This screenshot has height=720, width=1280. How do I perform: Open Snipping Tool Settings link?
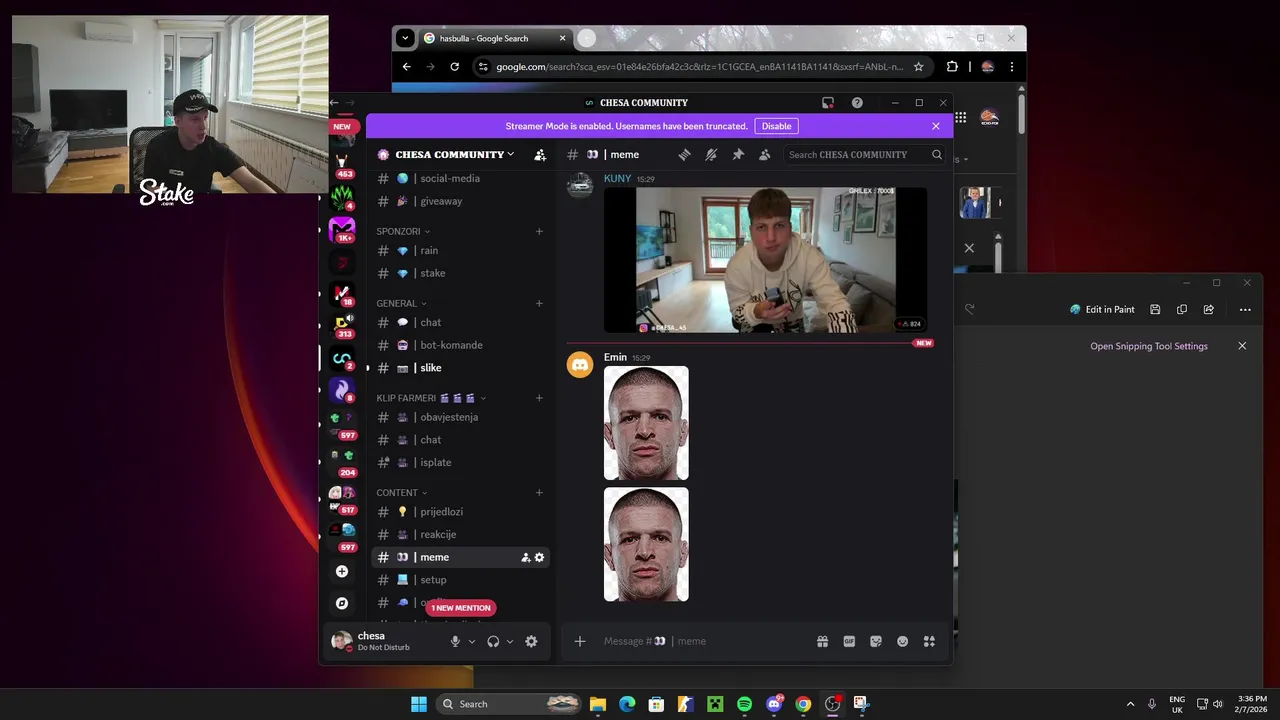tap(1149, 346)
